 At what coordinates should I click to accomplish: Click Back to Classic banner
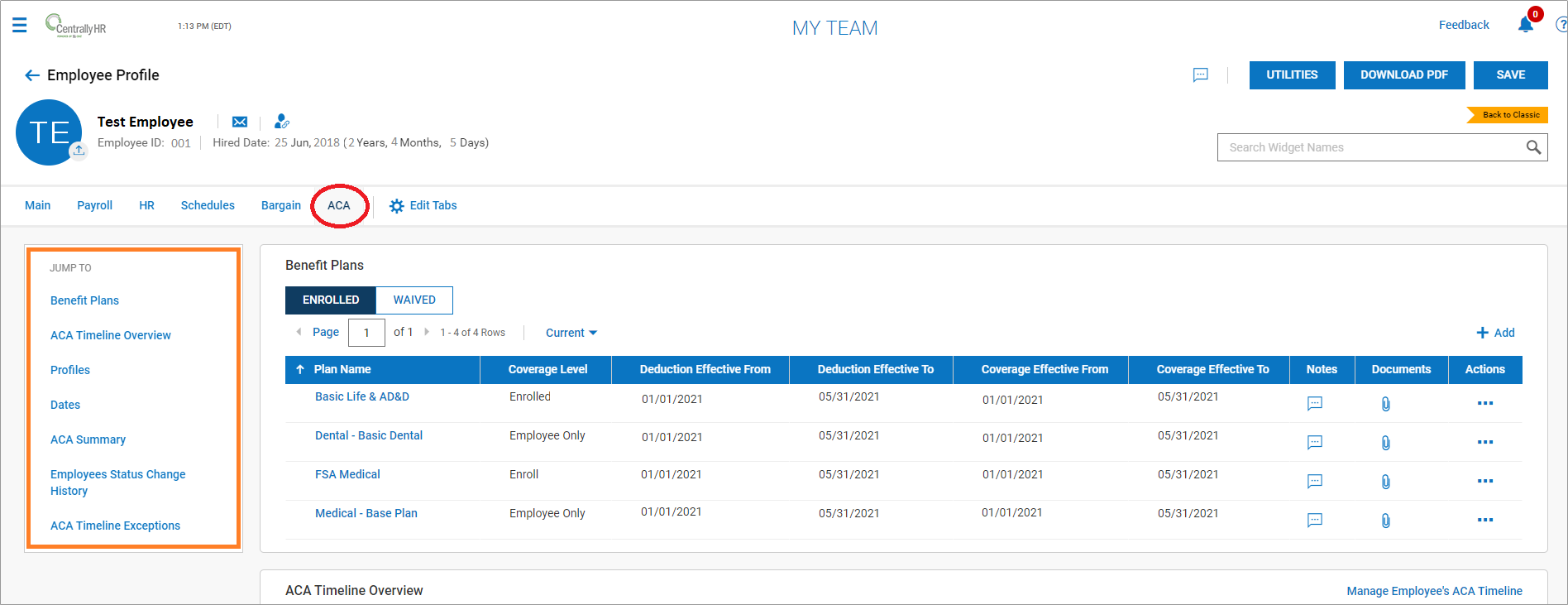tap(1508, 115)
